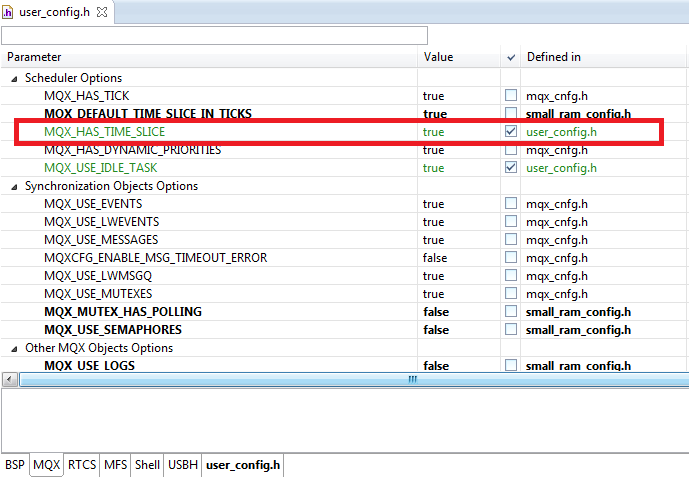Click the horizontal scrollbar left arrow
The image size is (689, 482).
(x=10, y=379)
